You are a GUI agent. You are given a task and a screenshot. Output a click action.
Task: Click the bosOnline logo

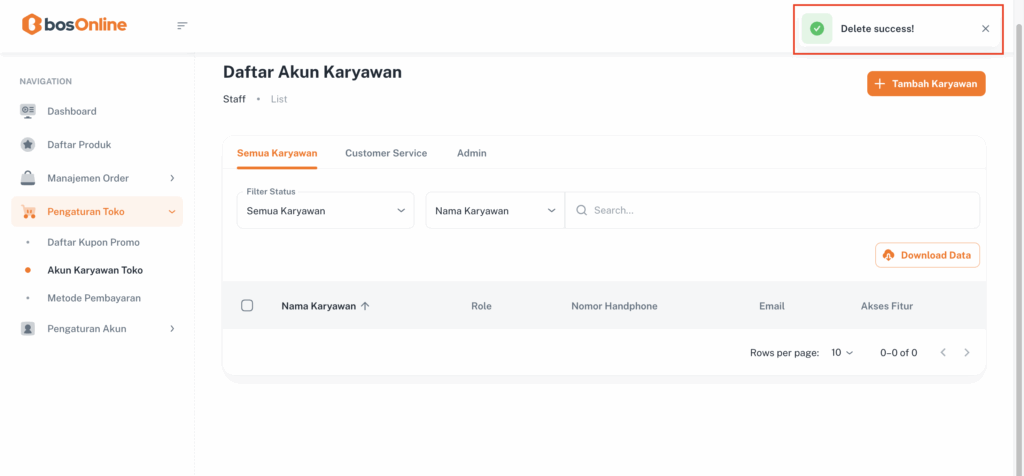tap(74, 25)
